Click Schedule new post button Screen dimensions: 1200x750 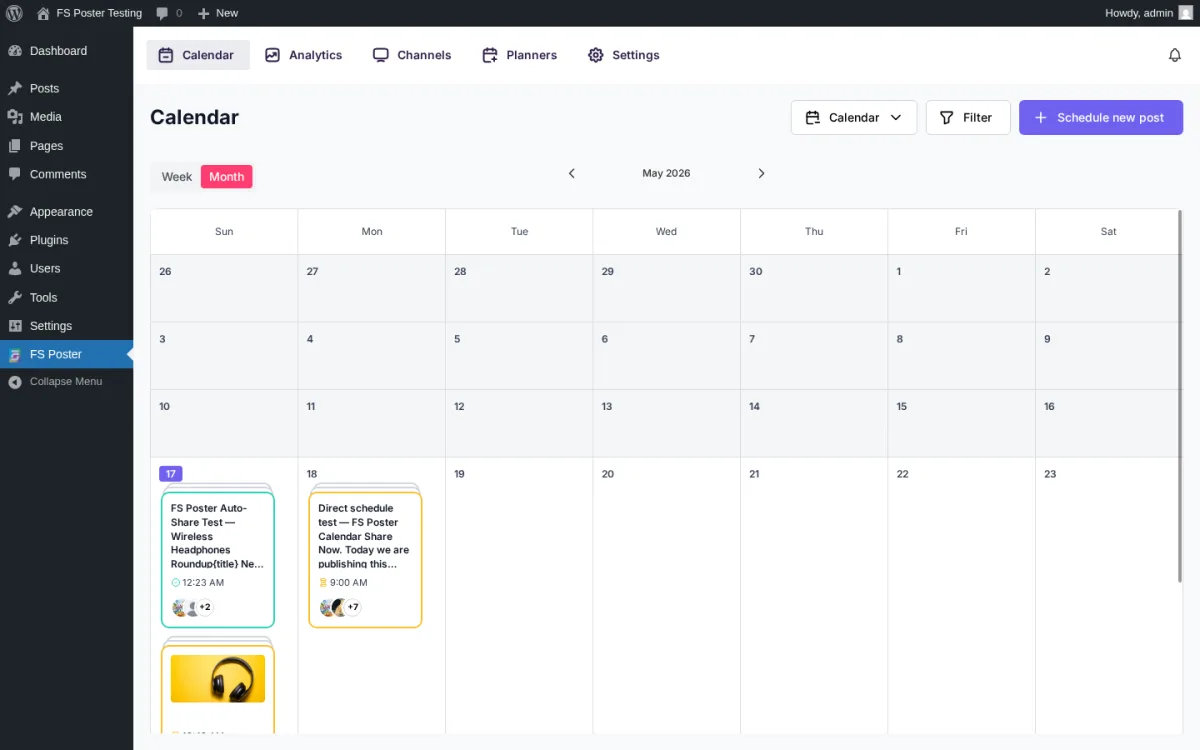coord(1101,117)
